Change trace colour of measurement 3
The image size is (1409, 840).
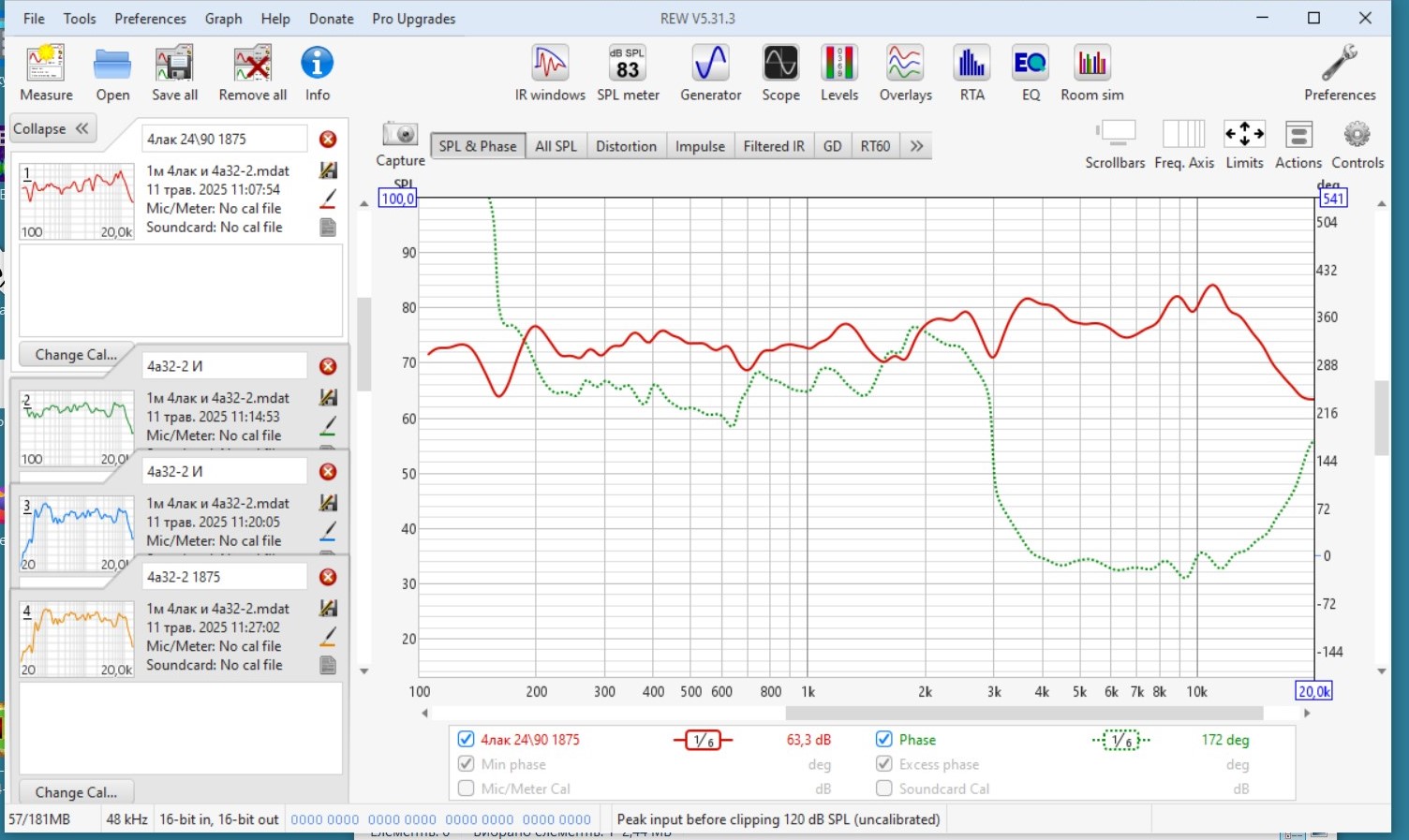click(328, 531)
